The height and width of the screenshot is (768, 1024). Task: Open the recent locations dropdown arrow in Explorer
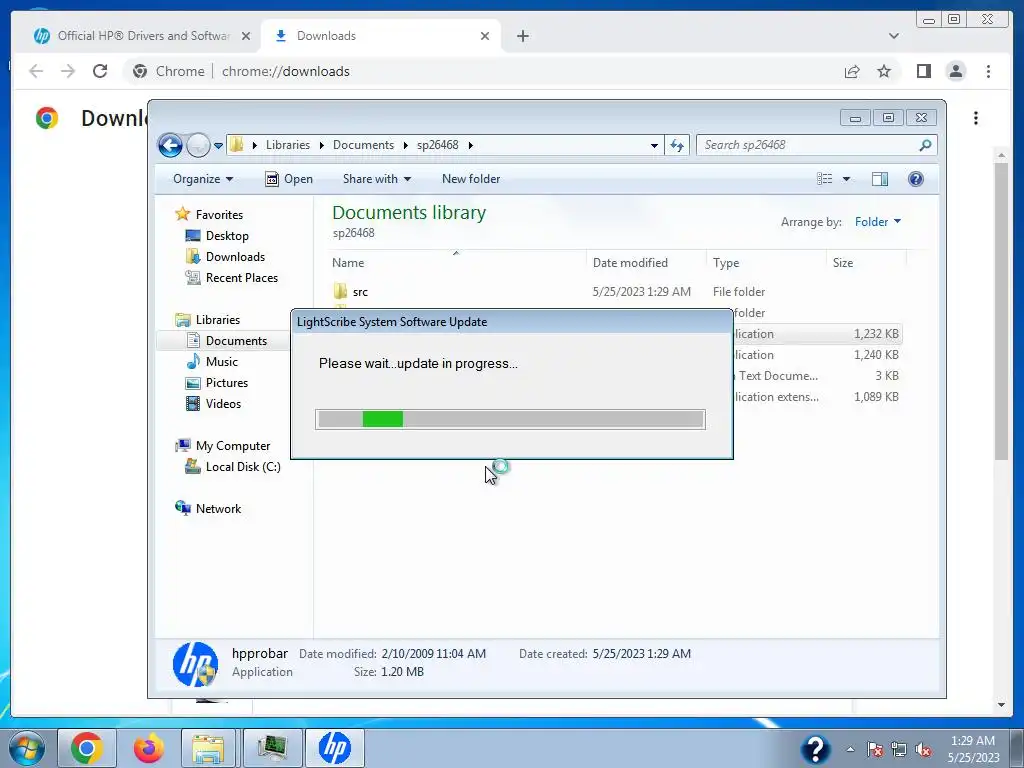click(x=218, y=146)
